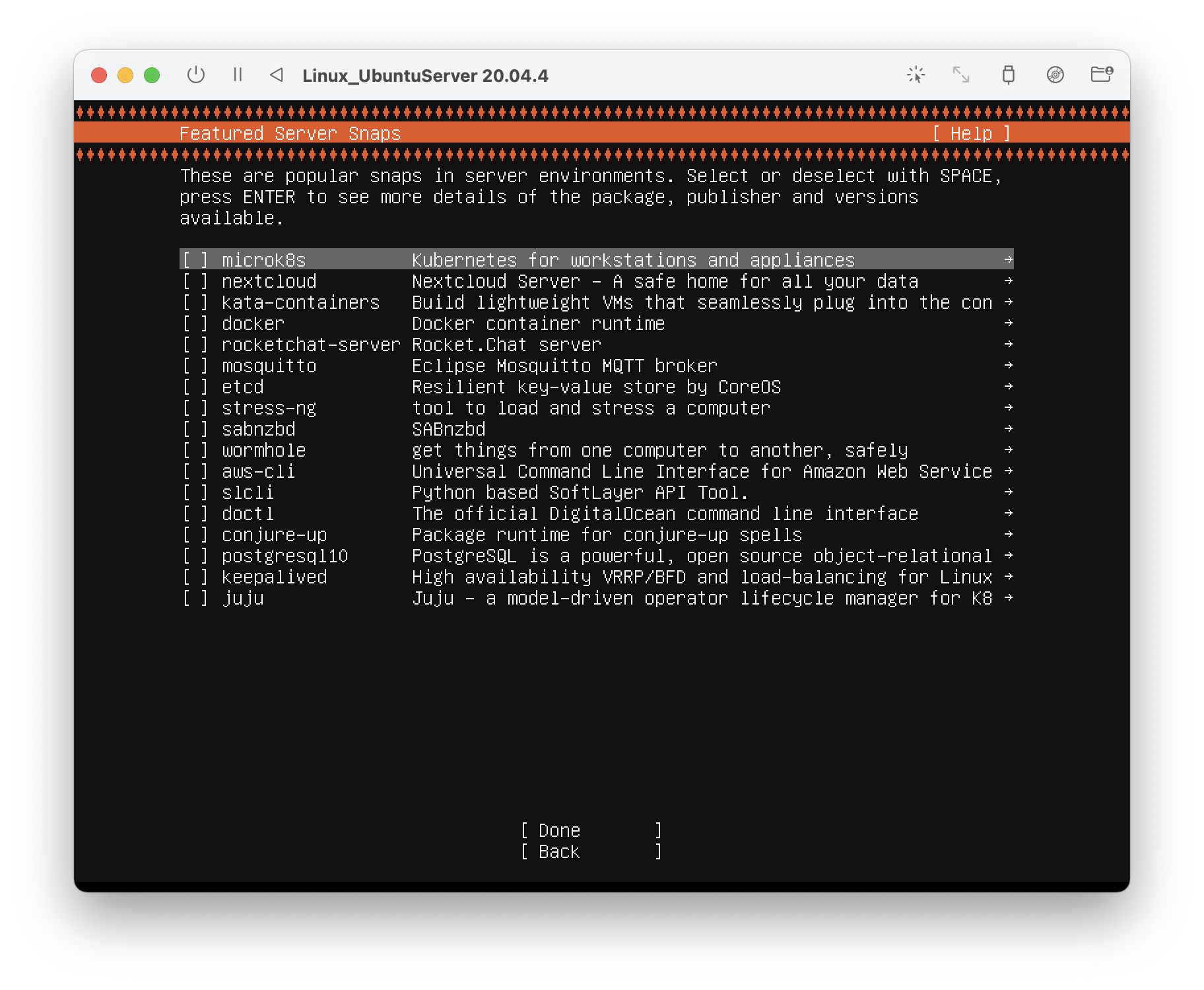
Task: Toggle the nextcloud checkbox
Action: (x=195, y=281)
